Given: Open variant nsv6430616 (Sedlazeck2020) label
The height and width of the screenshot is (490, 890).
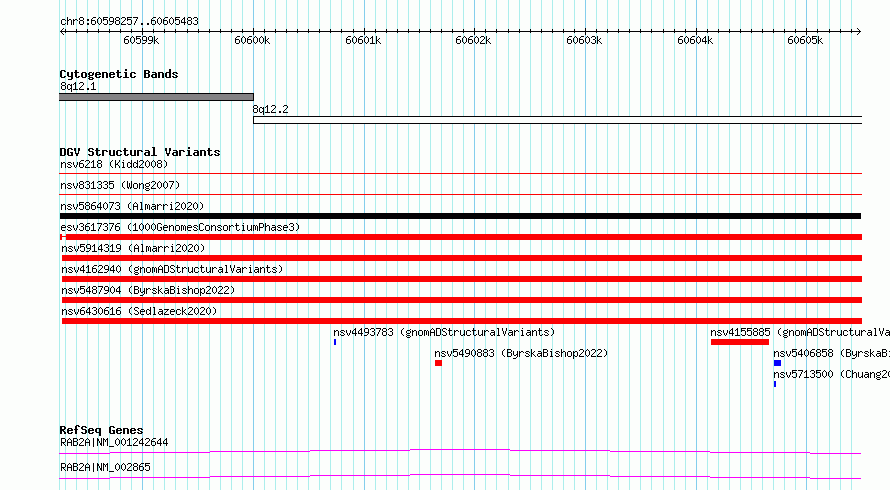Looking at the screenshot, I should 139,312.
